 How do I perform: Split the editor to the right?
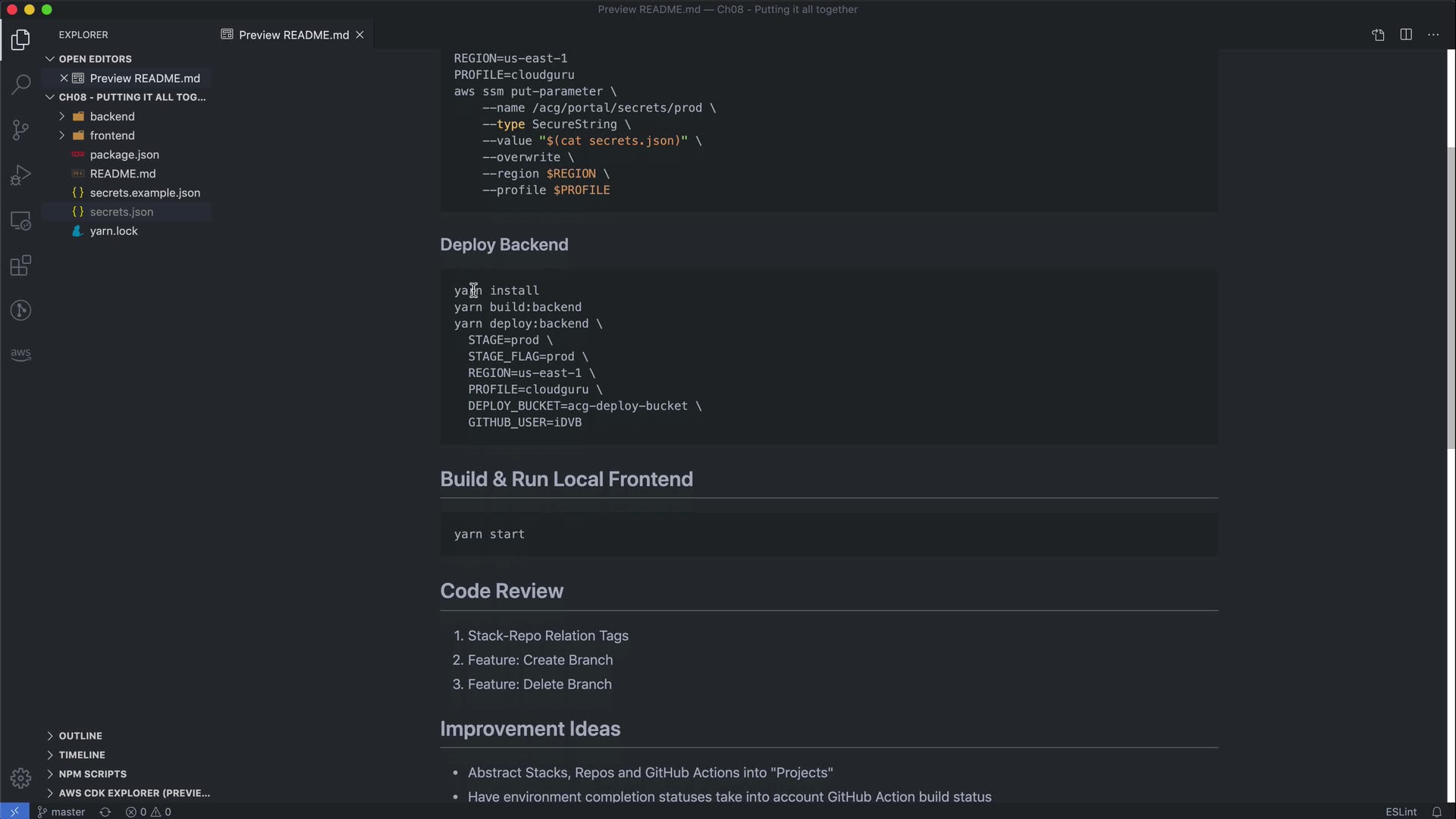[1406, 35]
